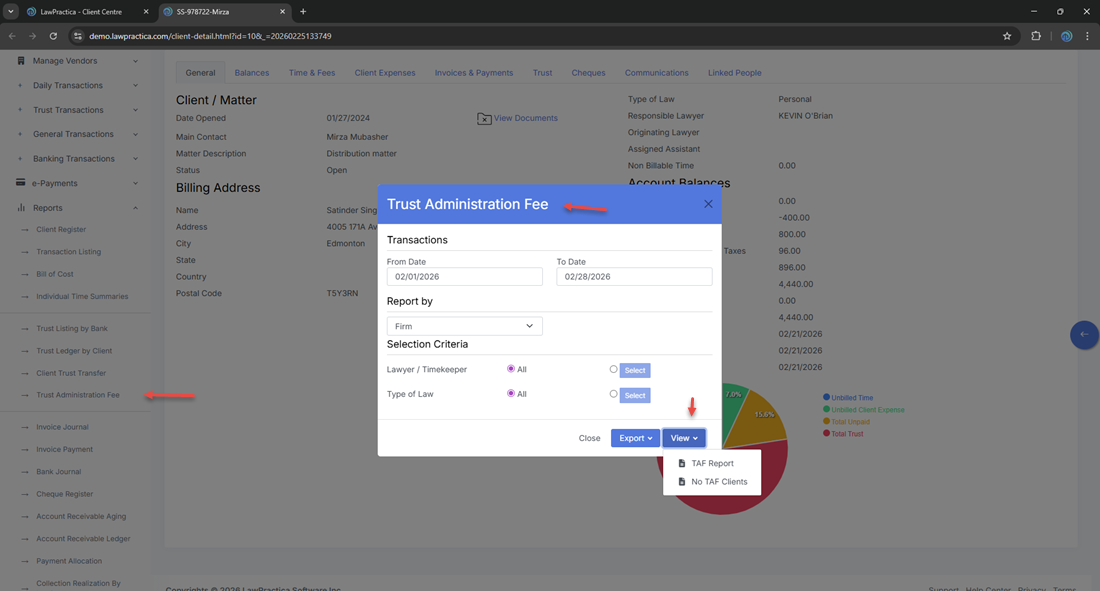Choose No TAF Clients from View menu
Screen dimensions: 1100x591
718,482
